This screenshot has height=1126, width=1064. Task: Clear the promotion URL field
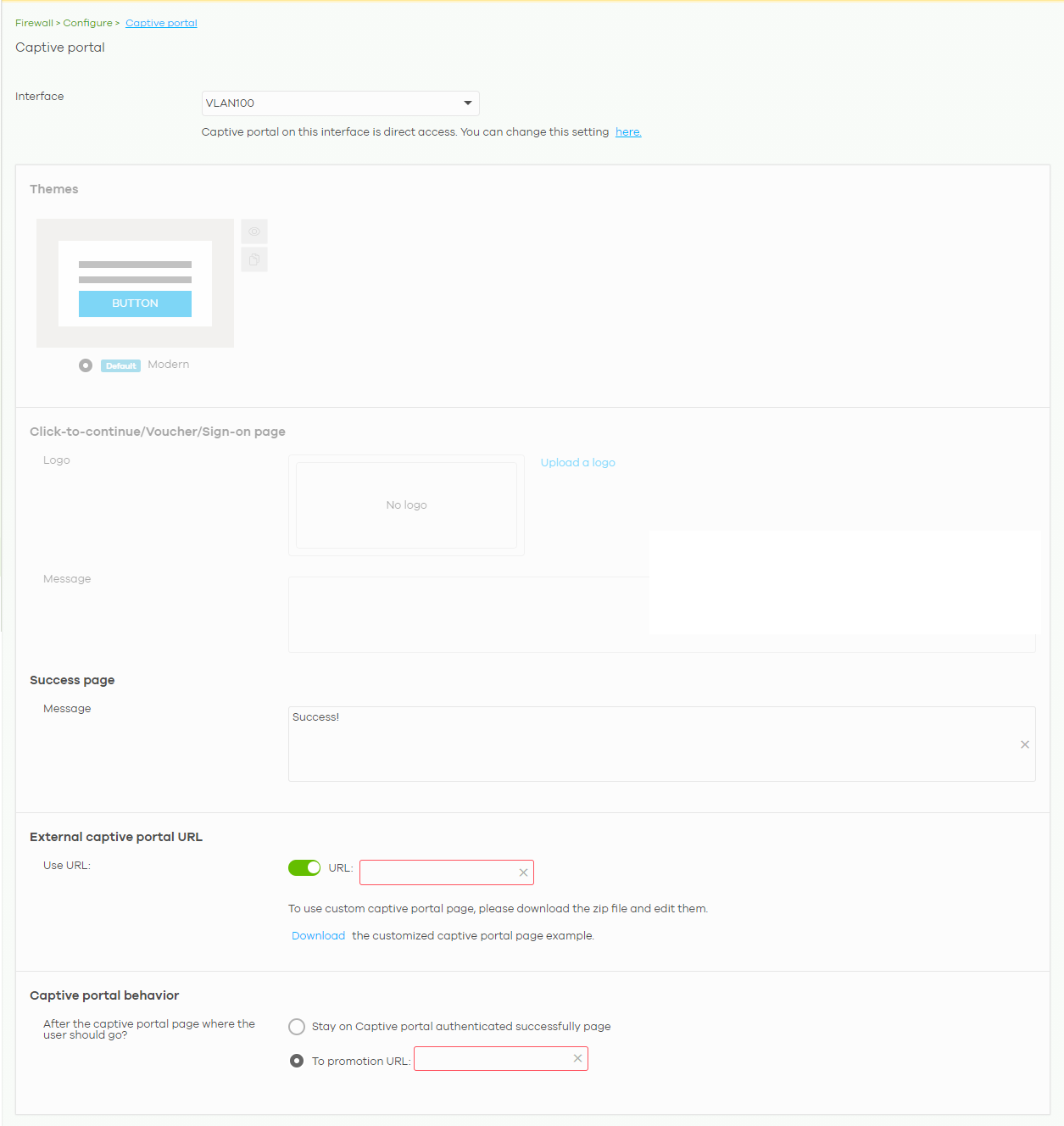click(x=577, y=1058)
